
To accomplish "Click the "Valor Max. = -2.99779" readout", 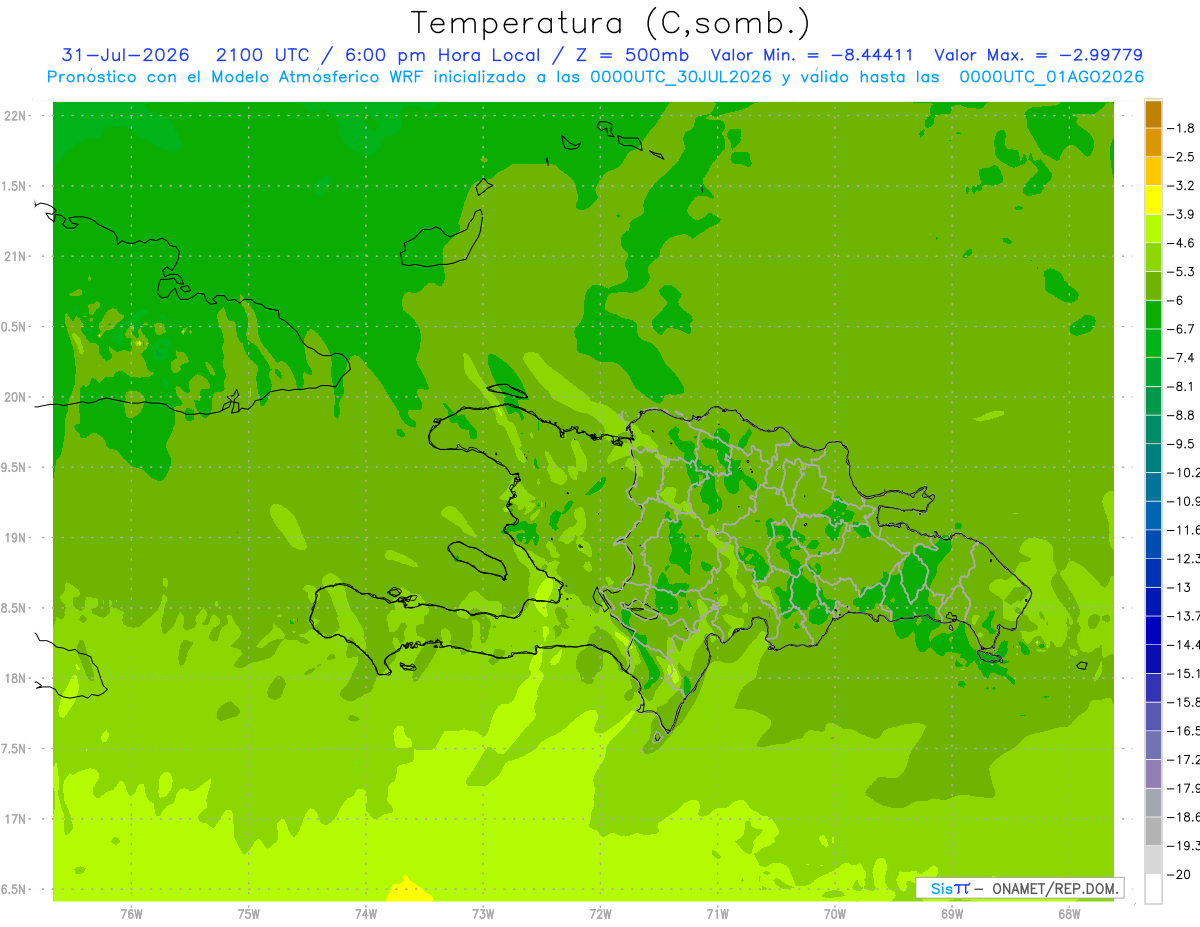I will 1038,55.
